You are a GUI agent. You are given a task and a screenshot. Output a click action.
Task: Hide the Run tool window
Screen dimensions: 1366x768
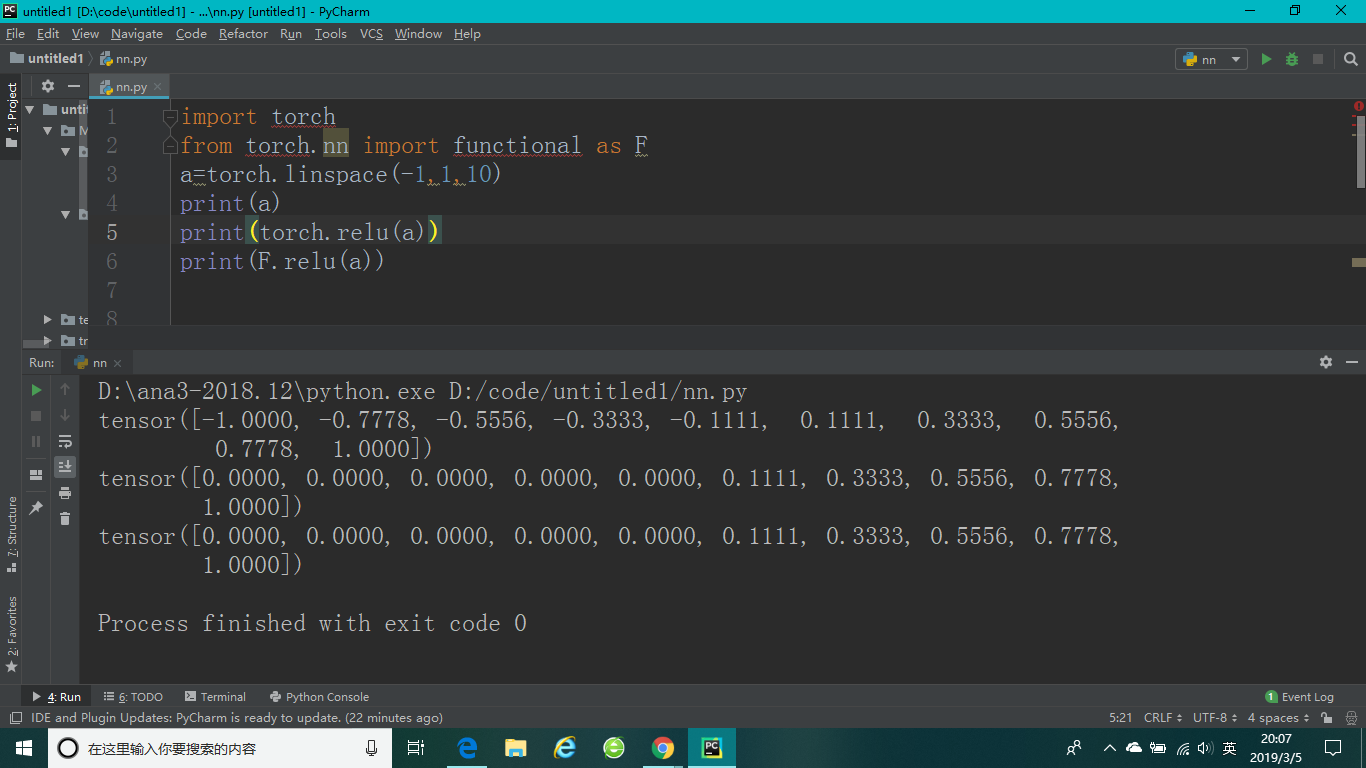coord(1352,362)
